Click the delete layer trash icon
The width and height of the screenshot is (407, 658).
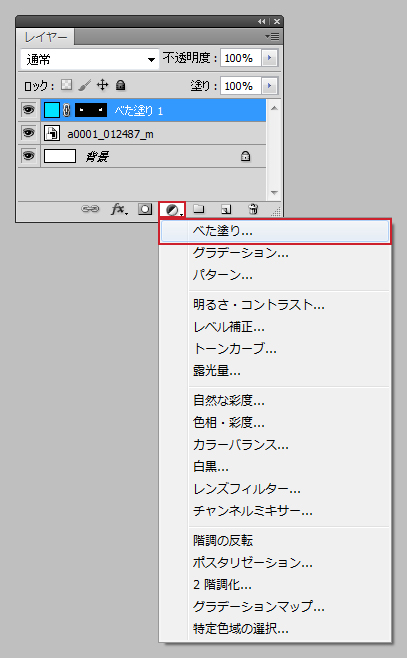click(x=253, y=209)
